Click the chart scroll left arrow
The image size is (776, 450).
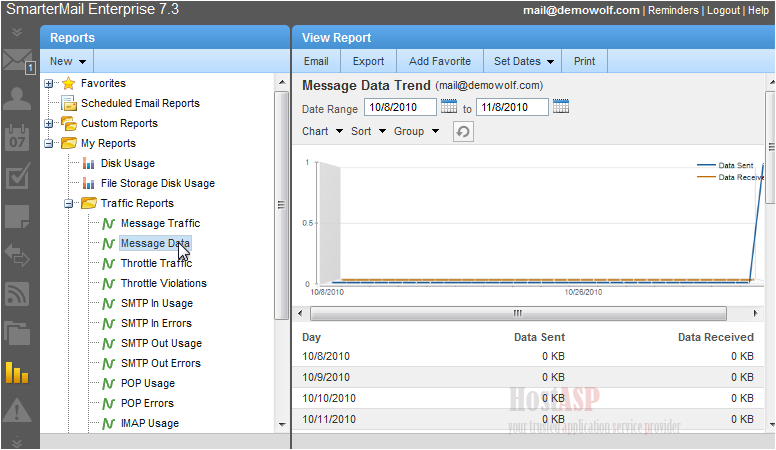tap(300, 313)
